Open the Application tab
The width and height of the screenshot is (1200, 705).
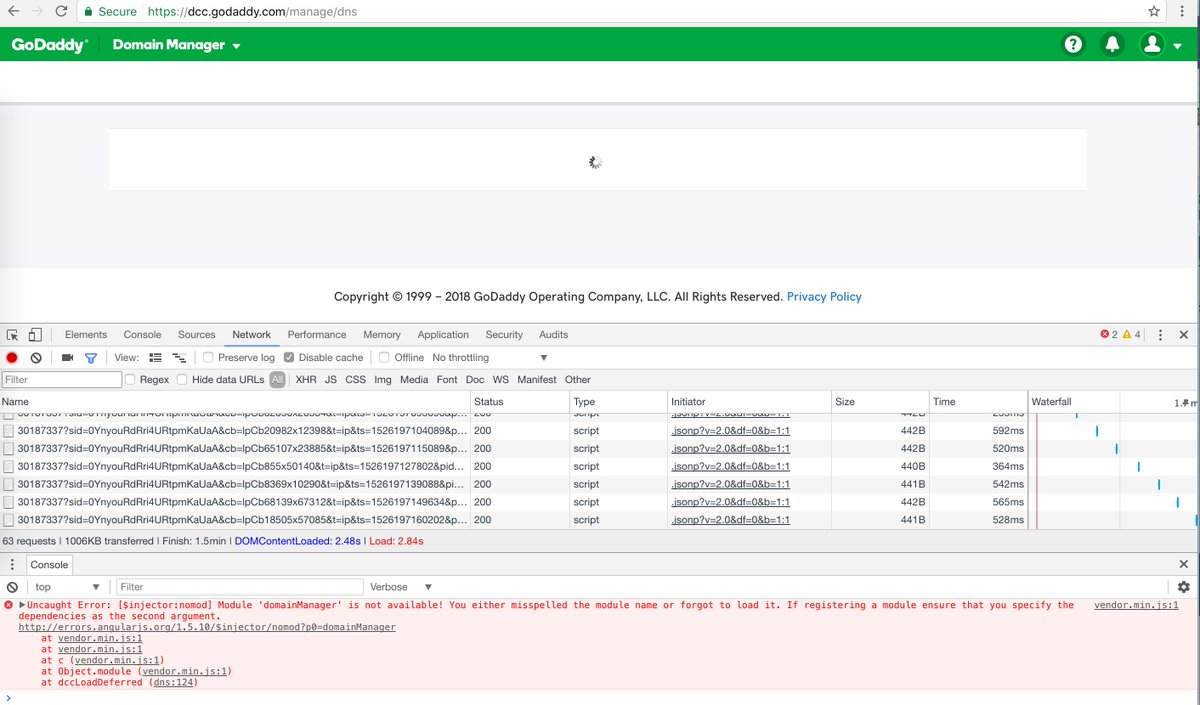(x=443, y=335)
